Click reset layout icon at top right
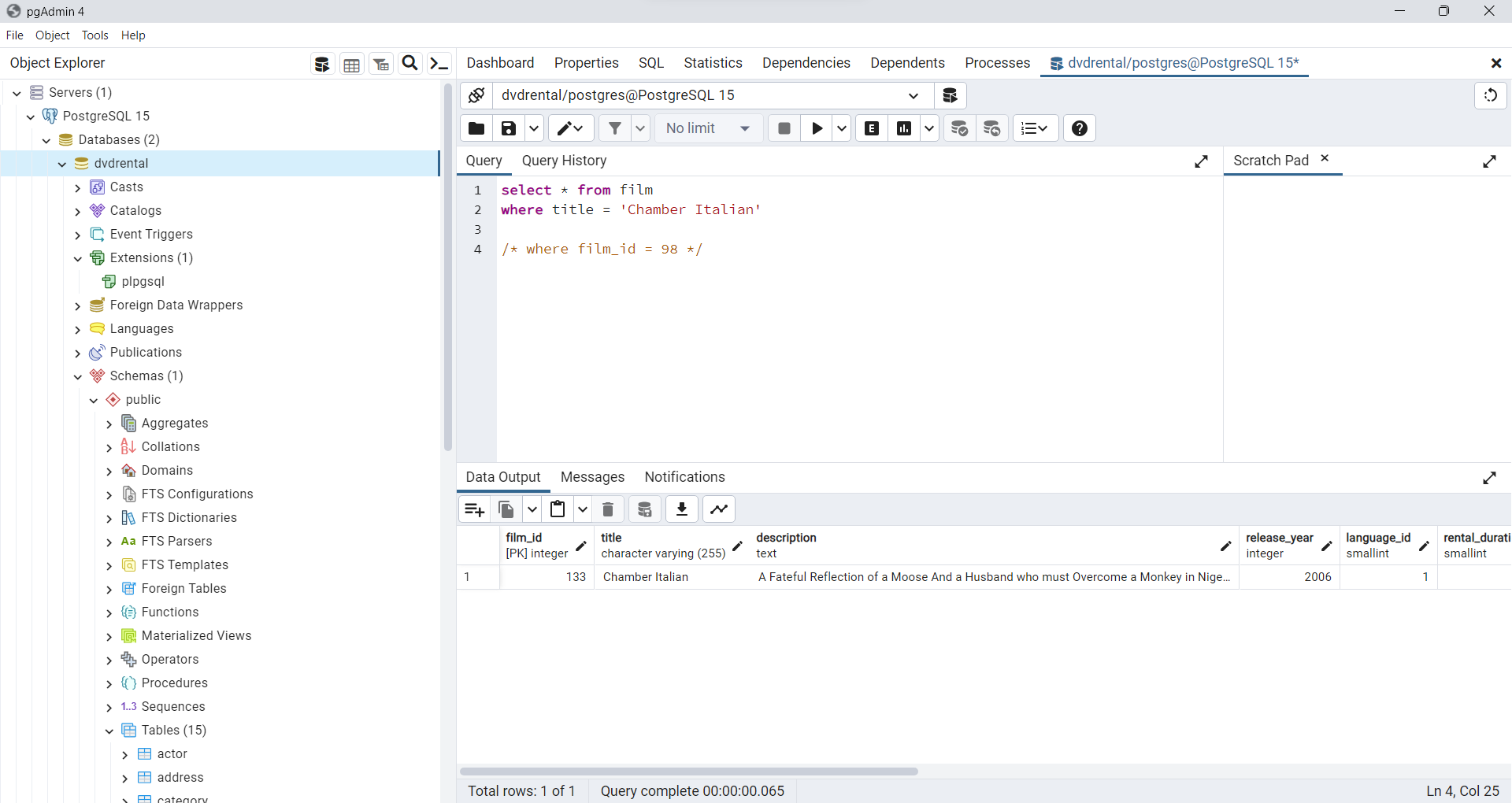 coord(1491,95)
